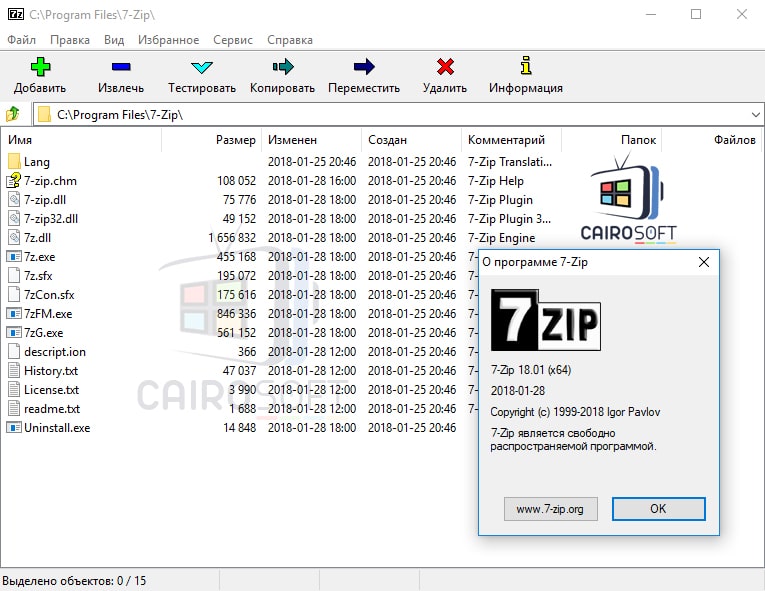Click the 7zG.exe application icon
The width and height of the screenshot is (765, 591).
tap(14, 333)
